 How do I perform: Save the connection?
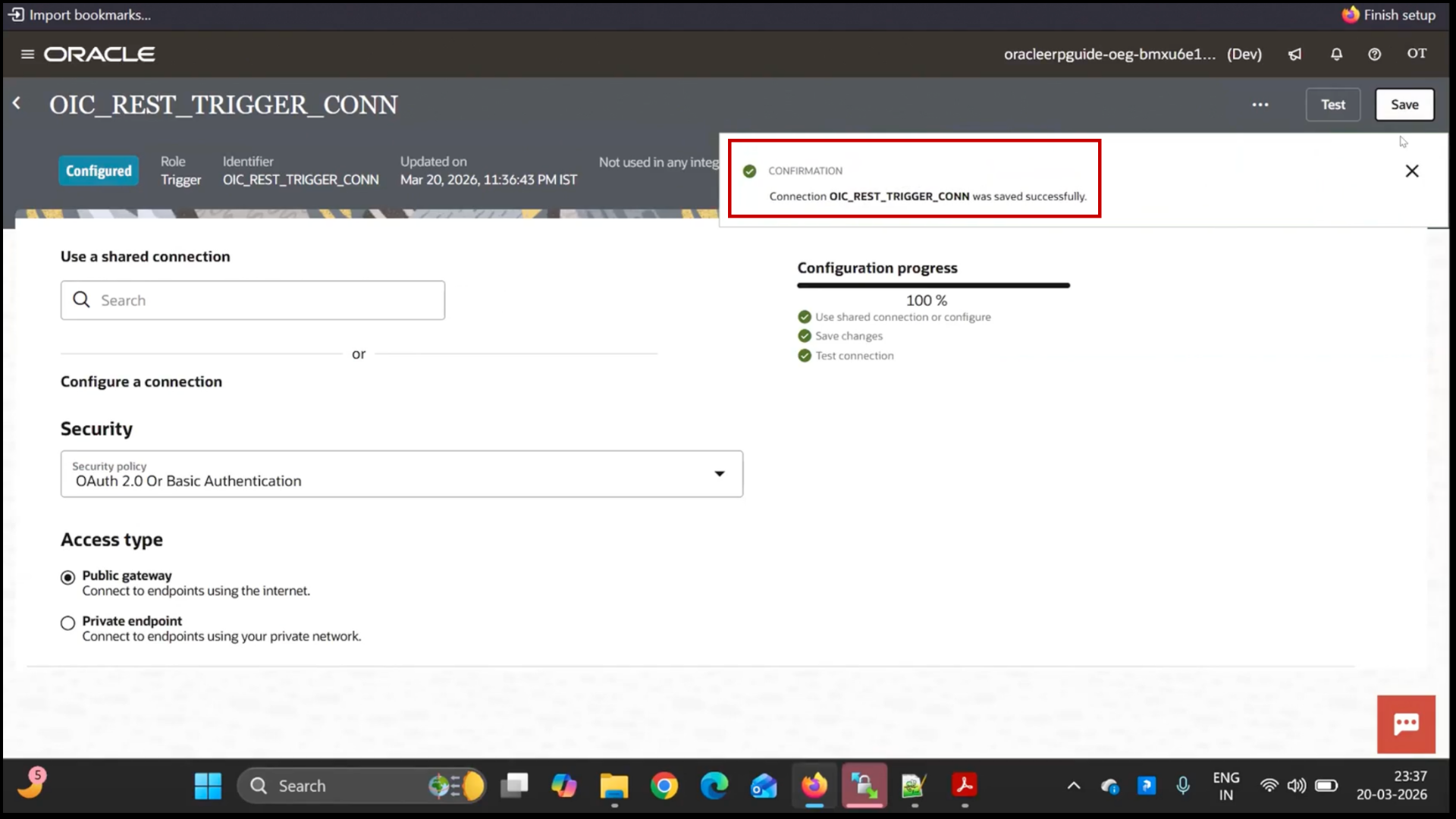1404,105
